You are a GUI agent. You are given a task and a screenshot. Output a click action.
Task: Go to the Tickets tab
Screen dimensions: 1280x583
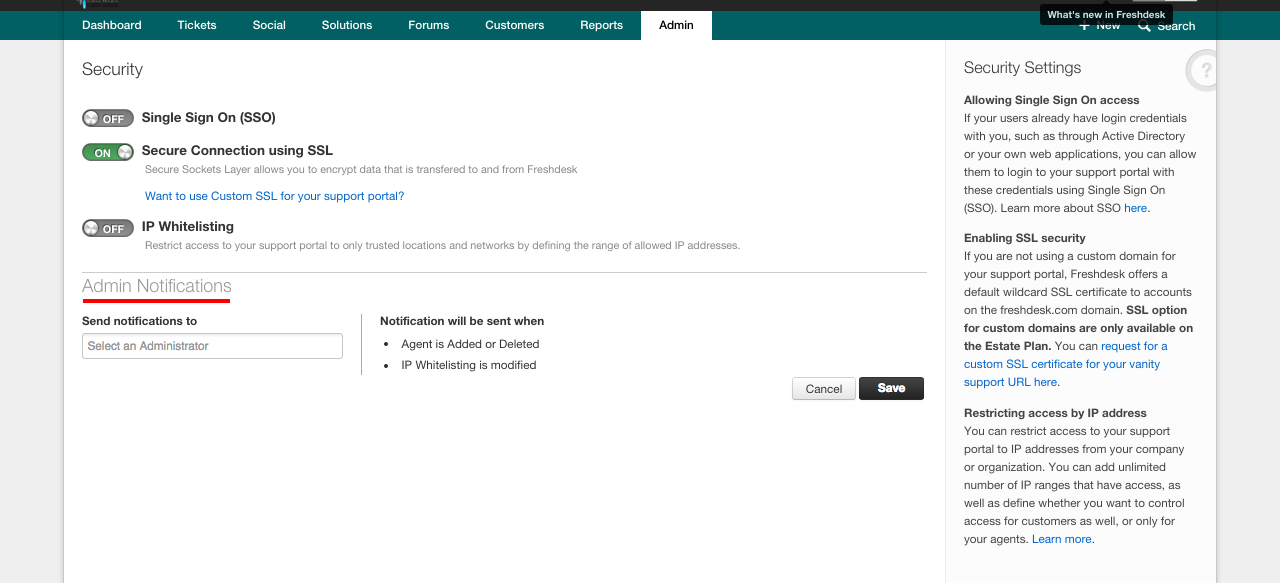197,25
